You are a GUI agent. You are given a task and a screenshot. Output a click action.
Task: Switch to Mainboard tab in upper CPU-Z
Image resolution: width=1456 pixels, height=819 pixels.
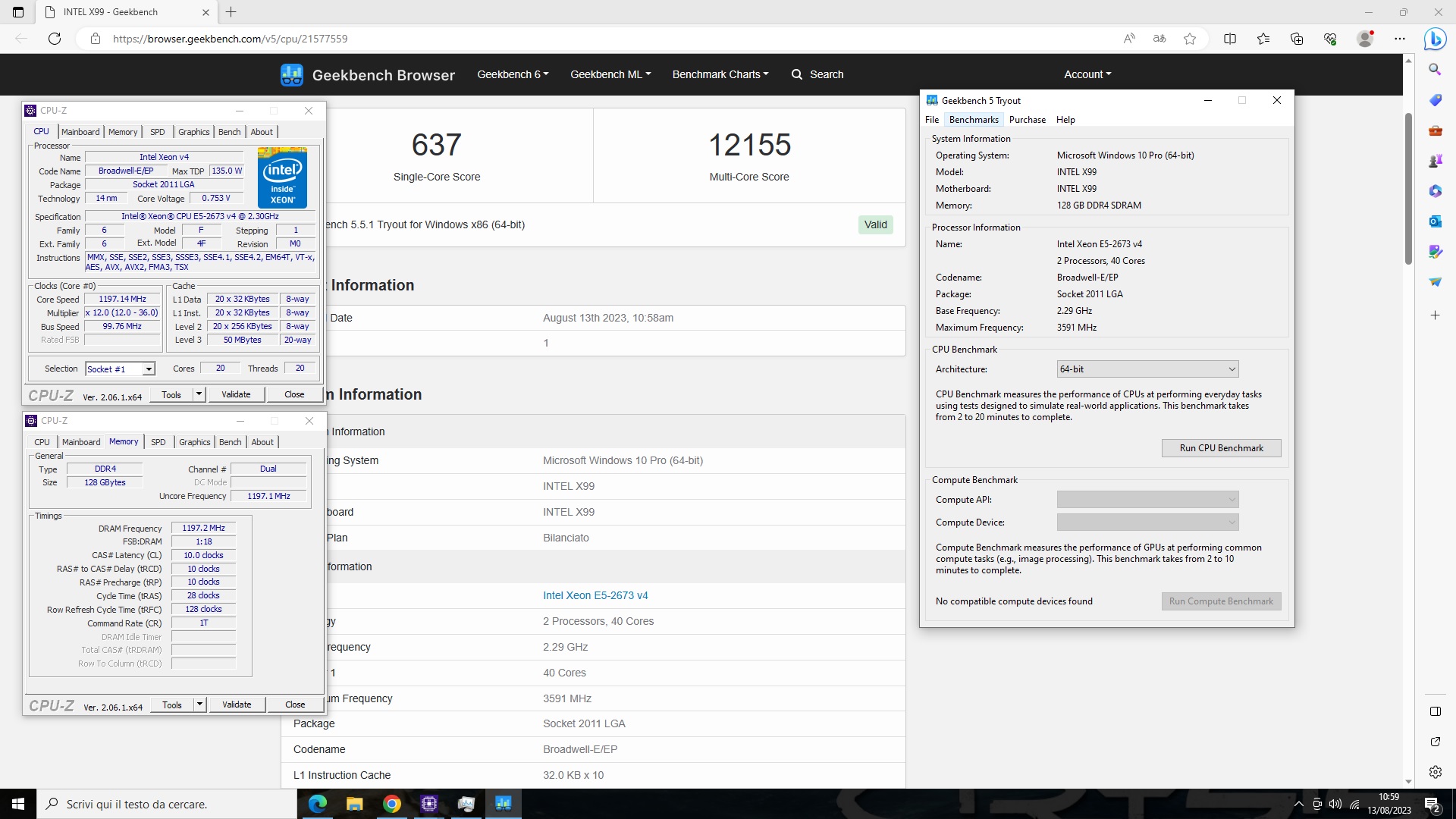(80, 132)
